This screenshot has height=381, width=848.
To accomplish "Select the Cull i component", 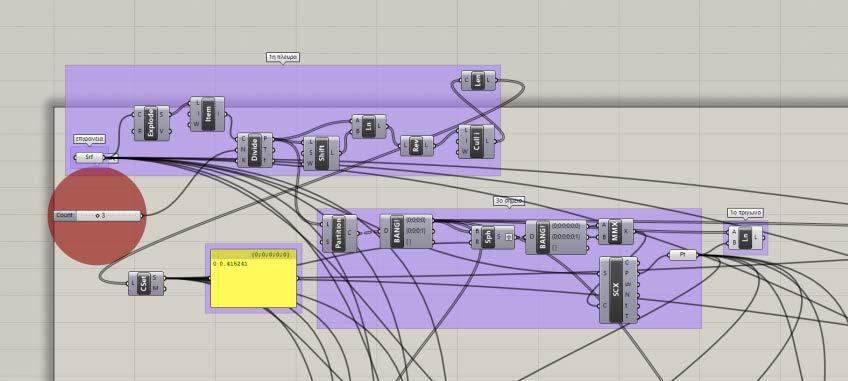I will click(476, 141).
